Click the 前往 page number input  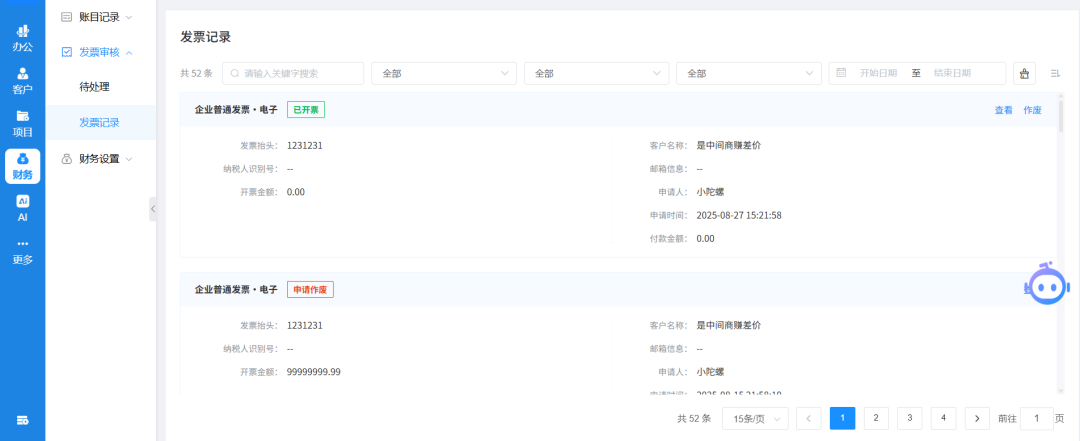point(1037,418)
